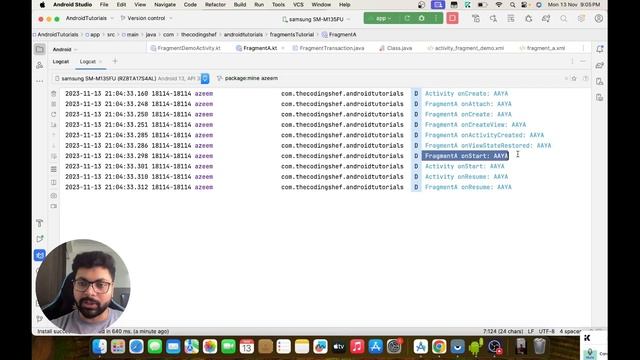Hide the Logcat panel with minimize dash
Image resolution: width=640 pixels, height=360 pixels.
pos(583,61)
